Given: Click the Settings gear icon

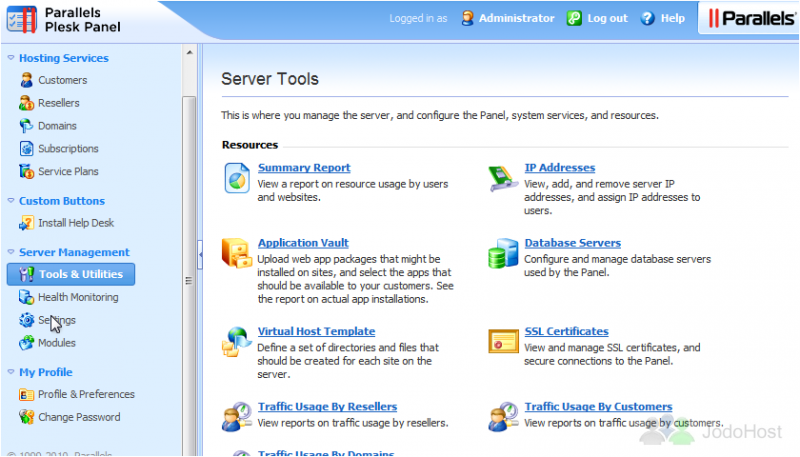Looking at the screenshot, I should pos(27,320).
